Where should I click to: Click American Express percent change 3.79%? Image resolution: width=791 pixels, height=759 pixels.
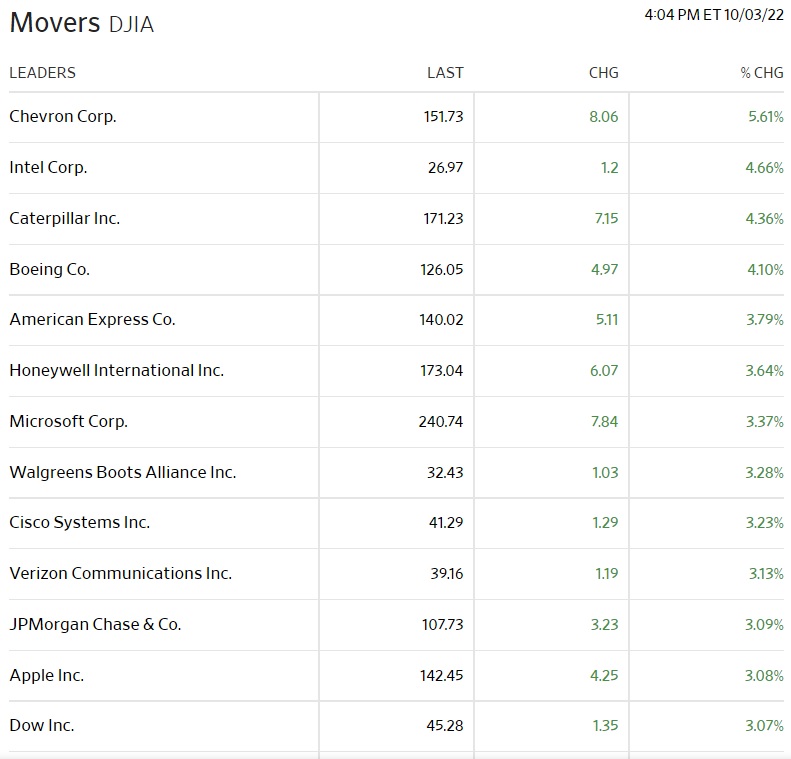point(765,319)
